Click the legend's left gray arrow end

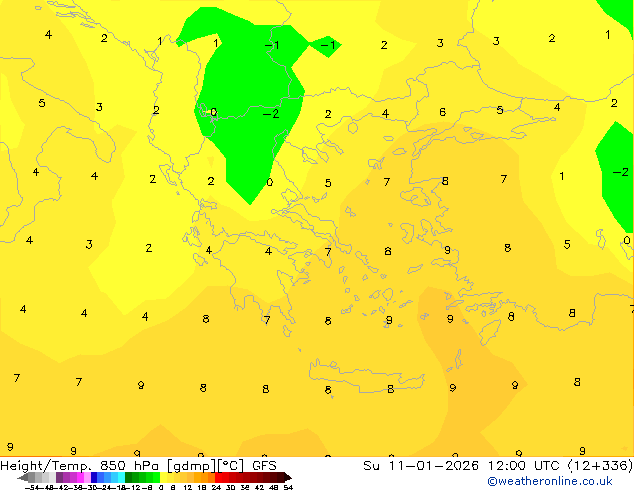coord(22,478)
